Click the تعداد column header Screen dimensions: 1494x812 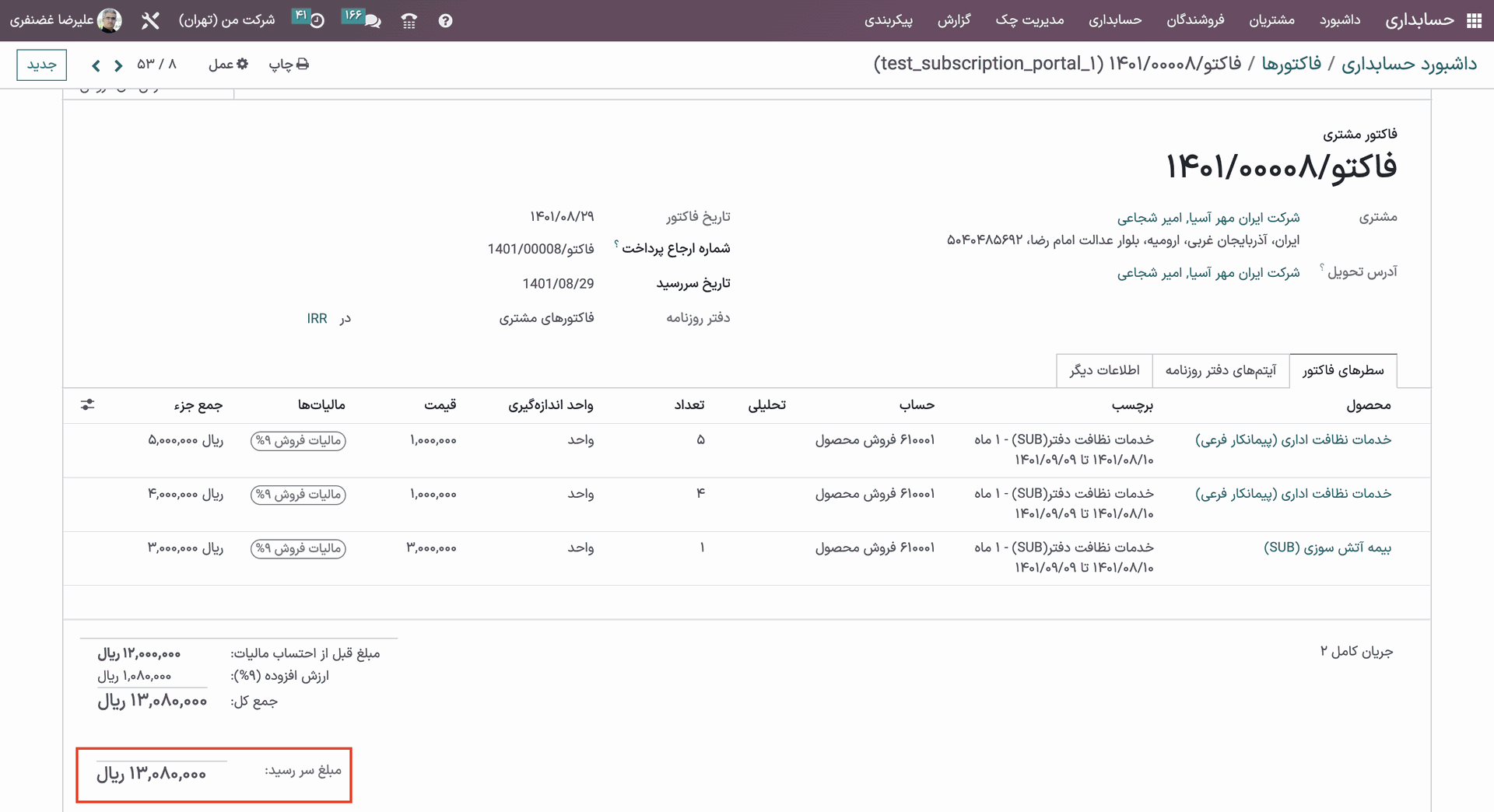pyautogui.click(x=689, y=405)
